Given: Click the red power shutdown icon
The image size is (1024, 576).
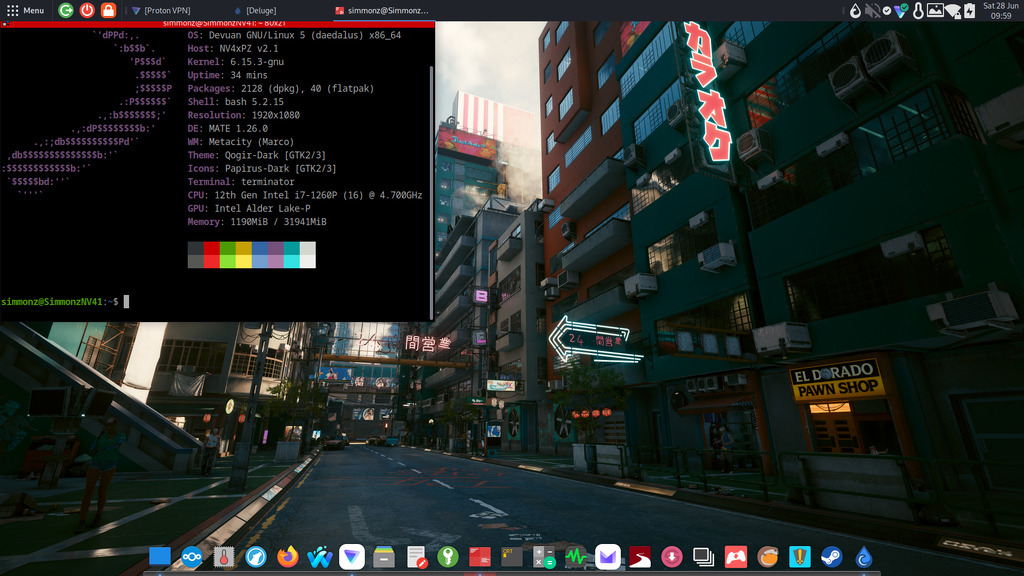Looking at the screenshot, I should [87, 10].
